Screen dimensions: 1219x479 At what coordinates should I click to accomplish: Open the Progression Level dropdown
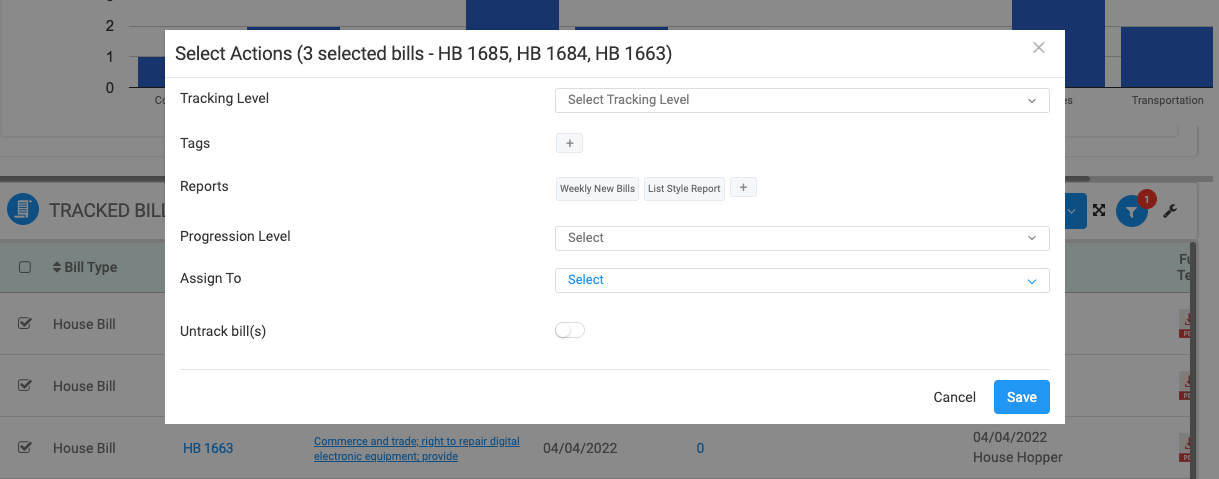tap(802, 238)
